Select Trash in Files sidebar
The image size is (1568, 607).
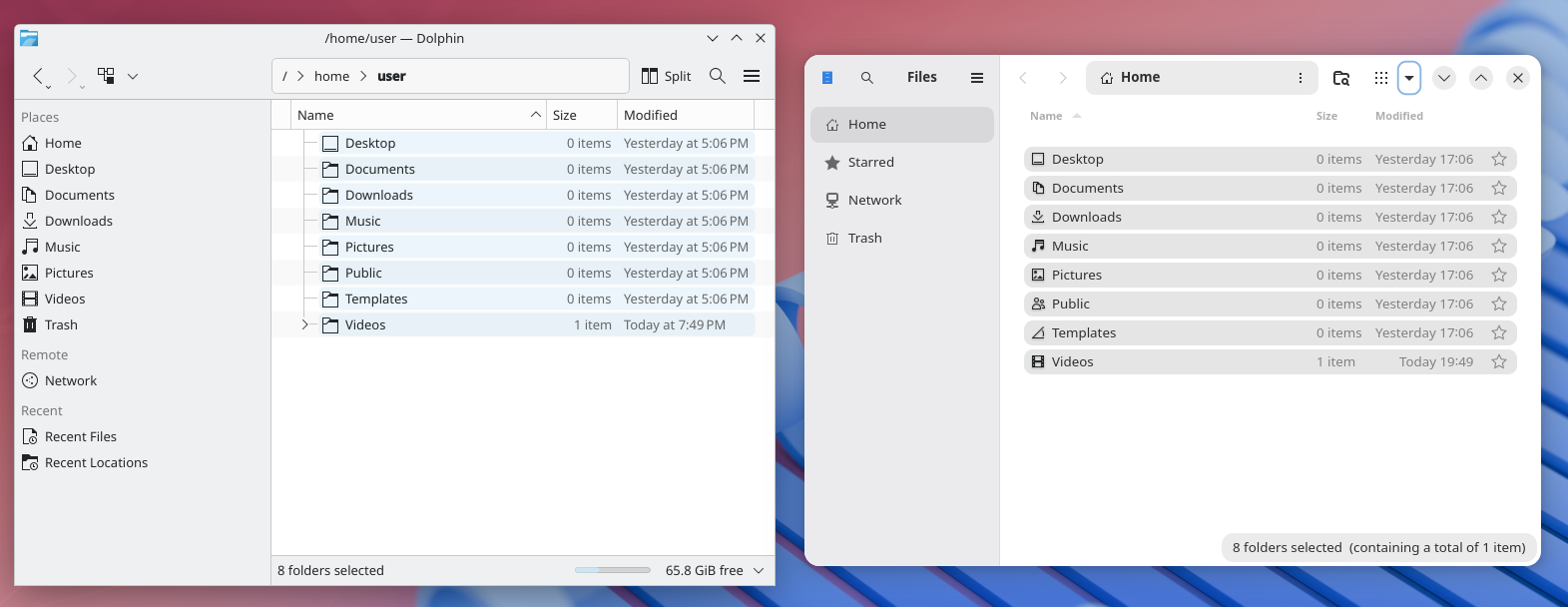902,239
